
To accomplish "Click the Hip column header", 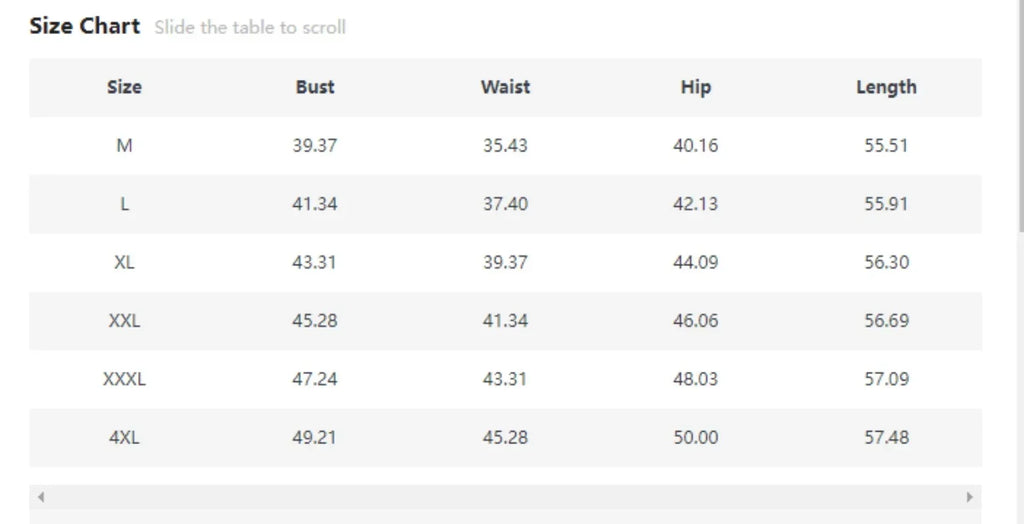I will (696, 87).
